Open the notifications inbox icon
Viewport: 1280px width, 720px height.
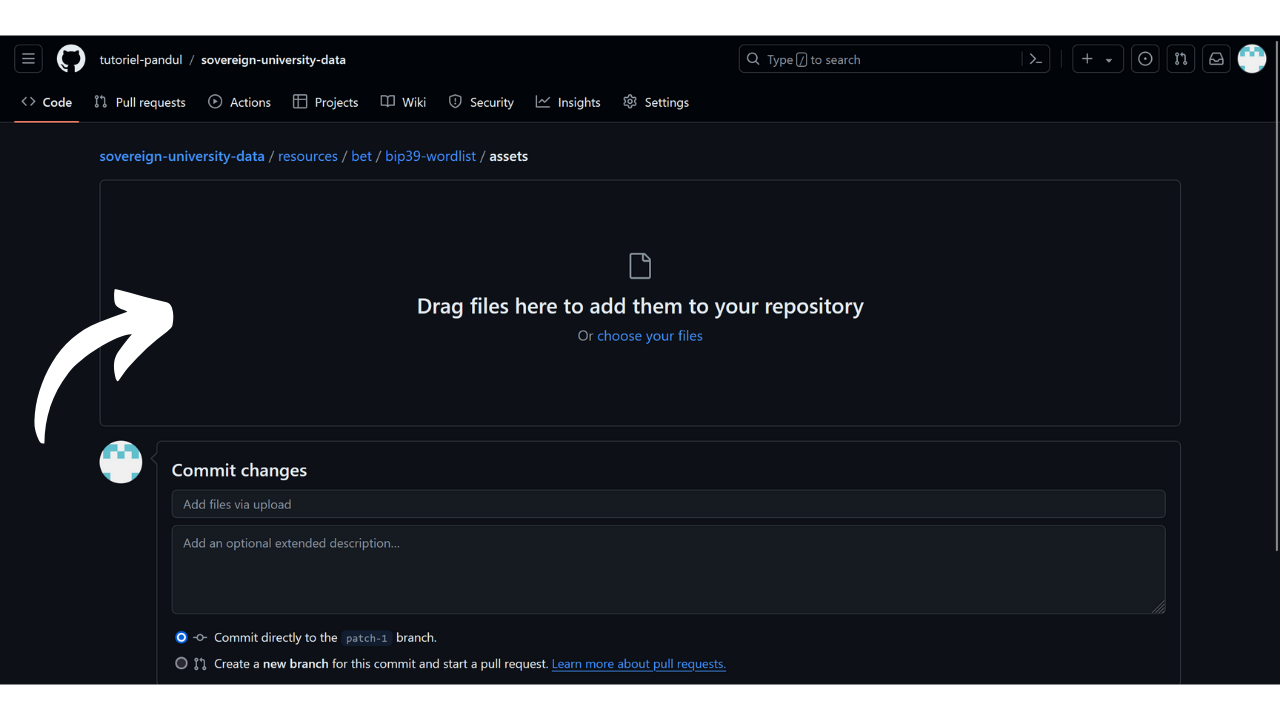tap(1216, 59)
